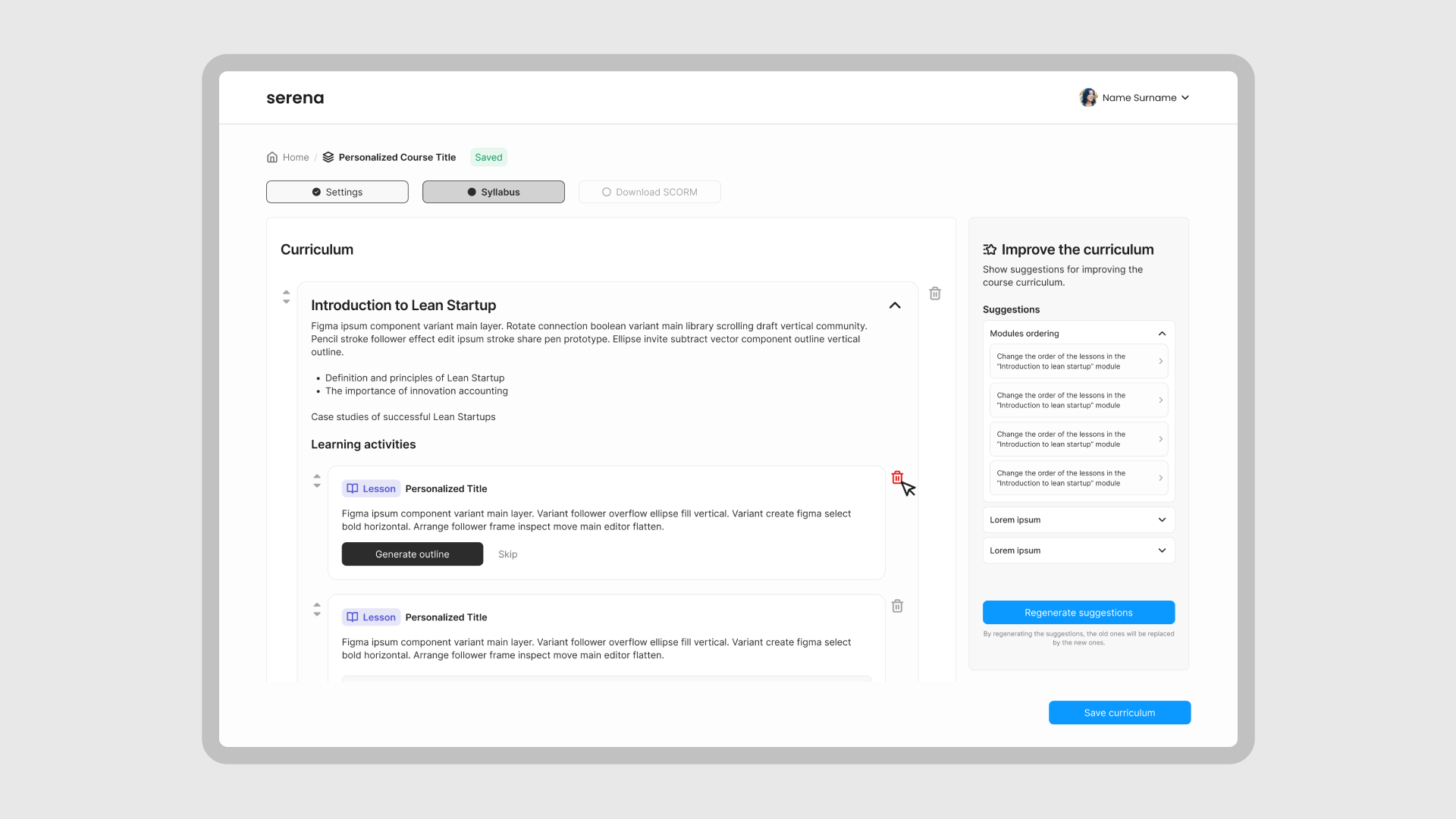The image size is (1456, 819).
Task: Delete the Introduction to Lean Startup module
Action: [x=935, y=293]
